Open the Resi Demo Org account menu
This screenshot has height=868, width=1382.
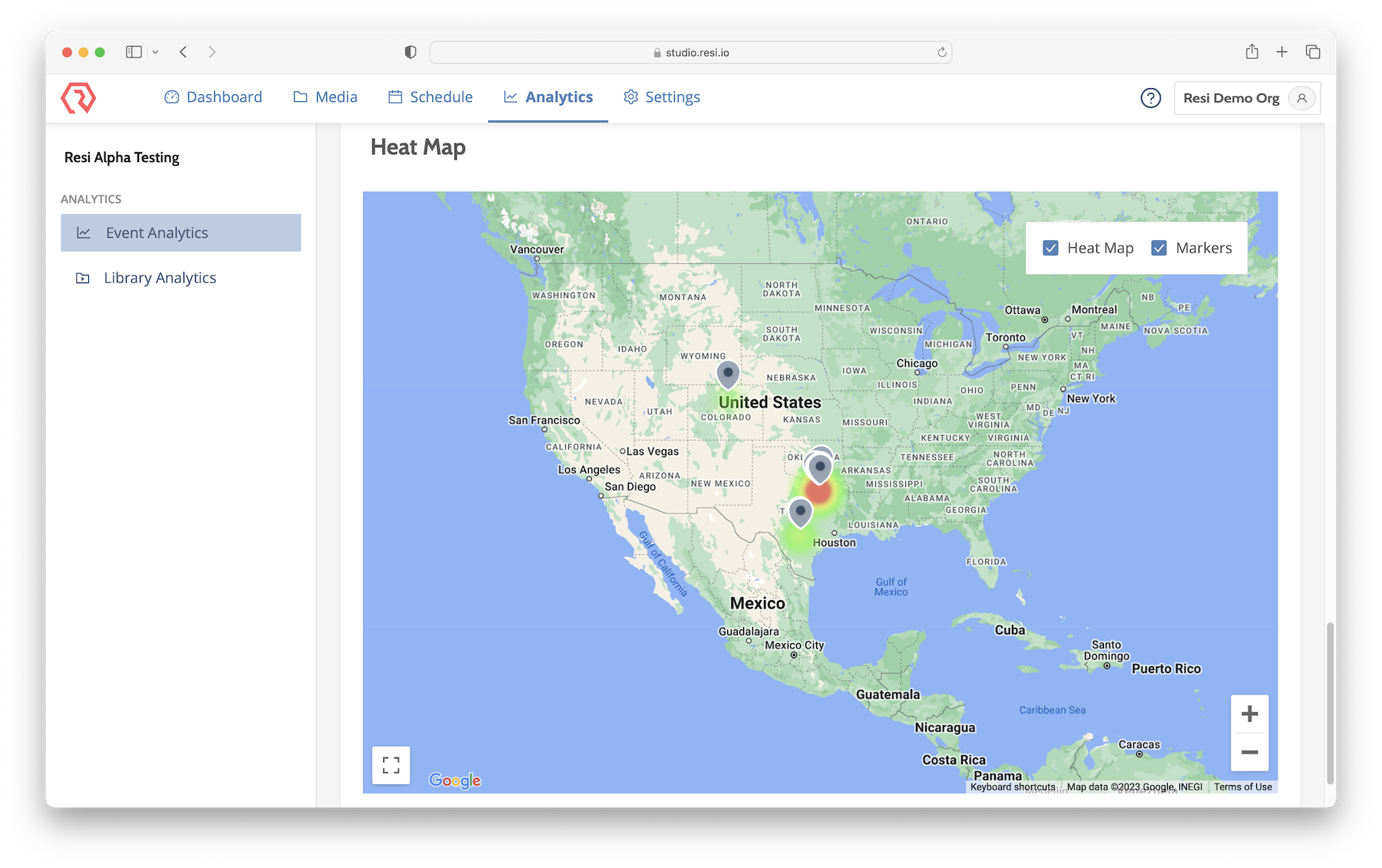1247,98
